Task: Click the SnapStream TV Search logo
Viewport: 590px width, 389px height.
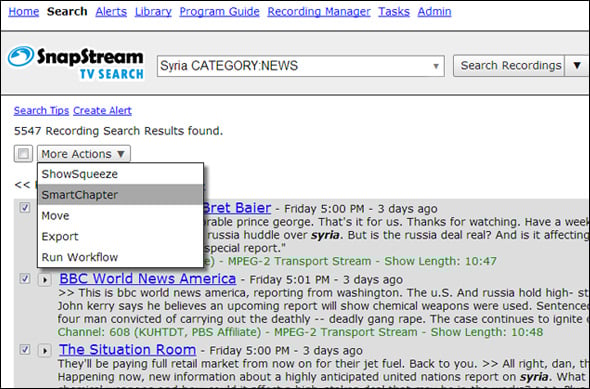Action: pos(75,63)
